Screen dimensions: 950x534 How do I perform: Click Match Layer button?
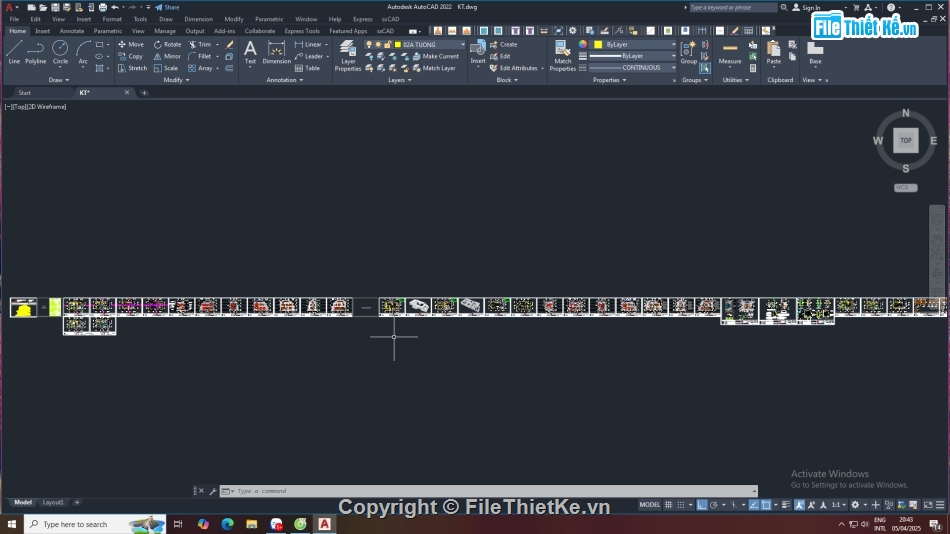click(x=434, y=68)
